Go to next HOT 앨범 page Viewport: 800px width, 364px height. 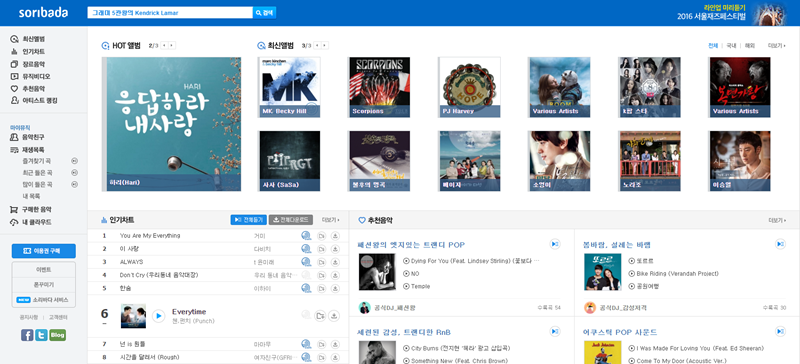coord(172,45)
